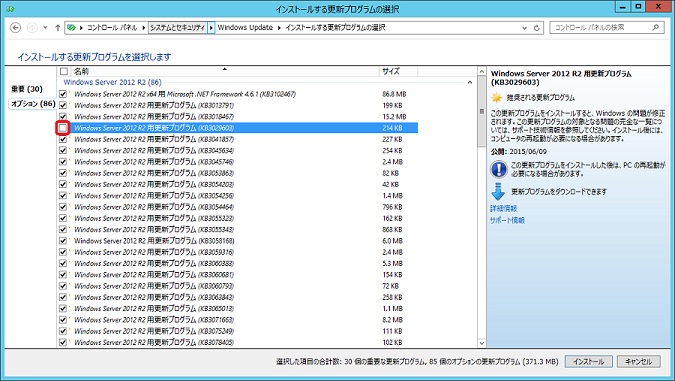Click the scrollbar up arrow
675x381 pixels.
(x=482, y=71)
